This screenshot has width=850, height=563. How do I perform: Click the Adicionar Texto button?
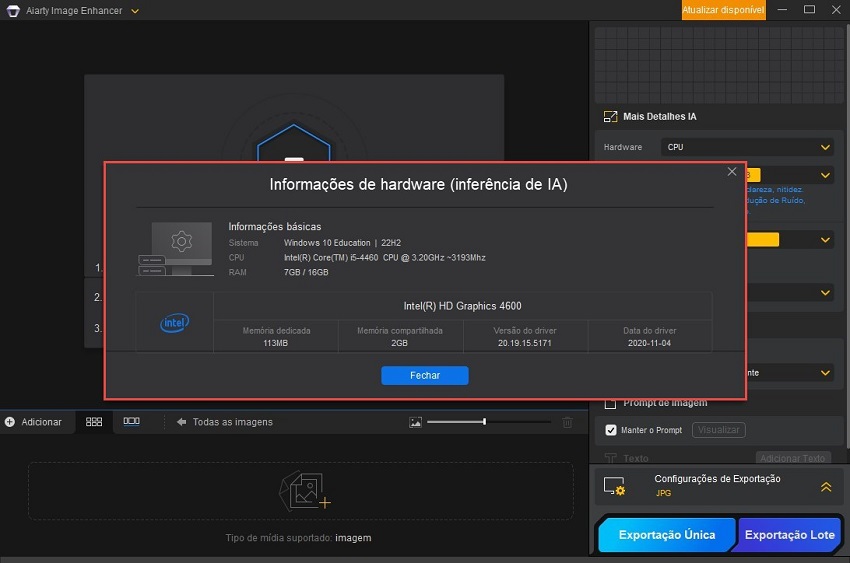coord(793,458)
